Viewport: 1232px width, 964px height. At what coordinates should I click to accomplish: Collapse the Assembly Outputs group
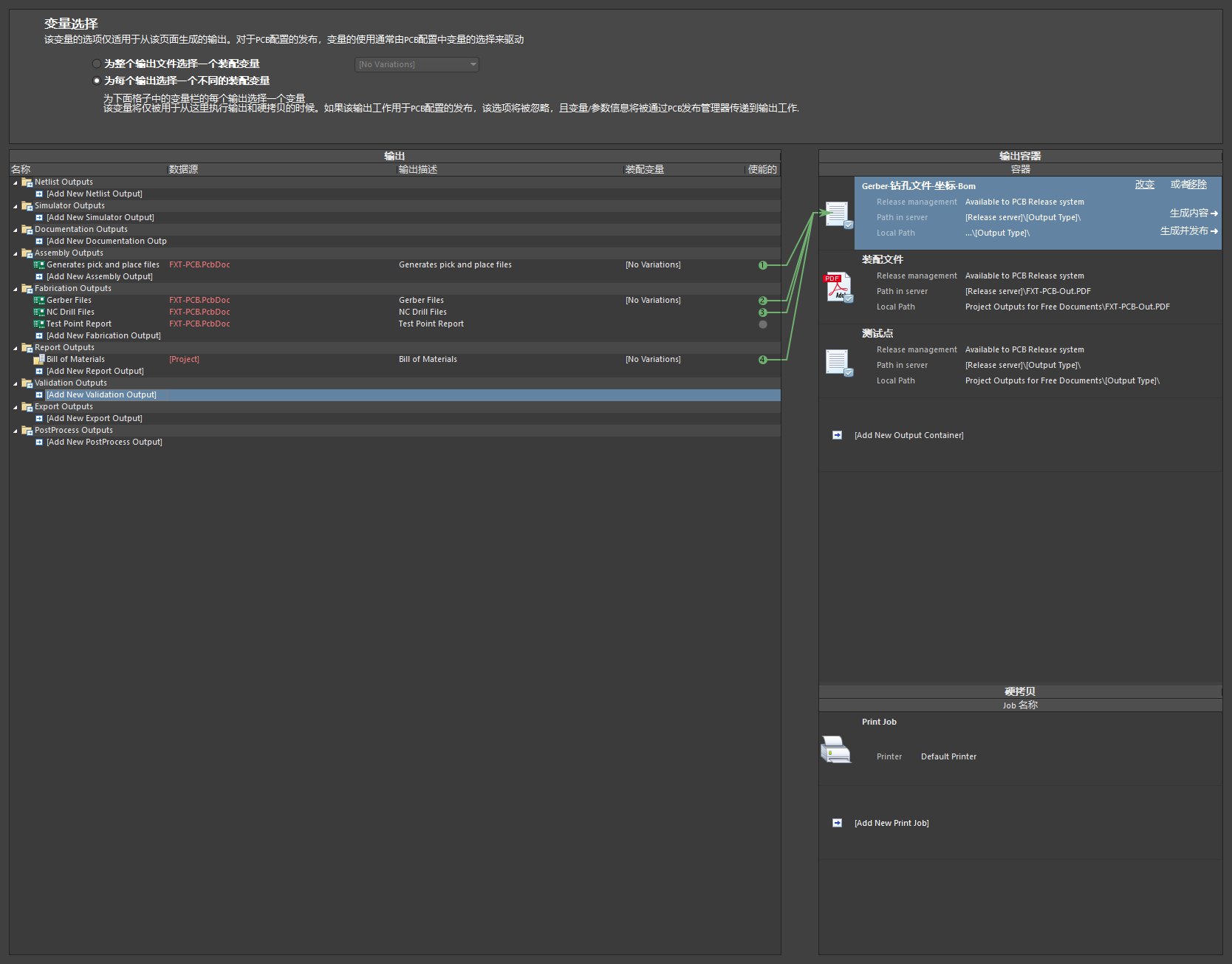pos(16,253)
